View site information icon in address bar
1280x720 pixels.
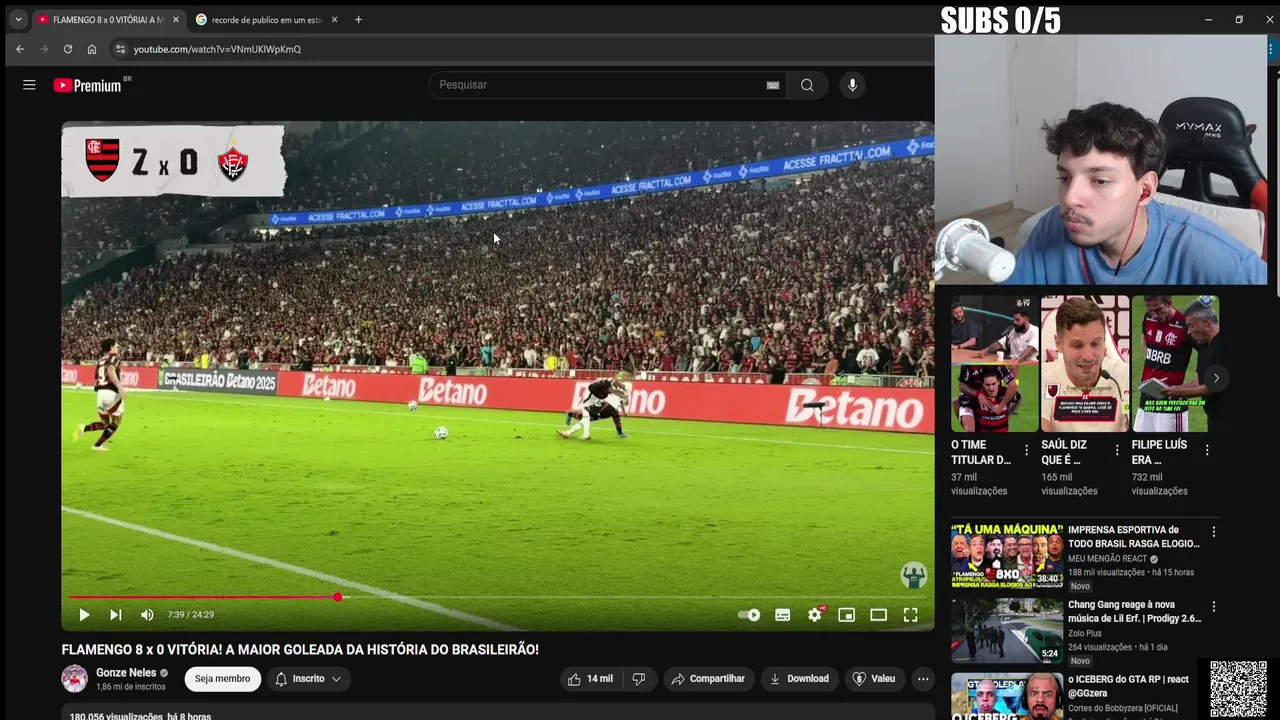coord(120,49)
